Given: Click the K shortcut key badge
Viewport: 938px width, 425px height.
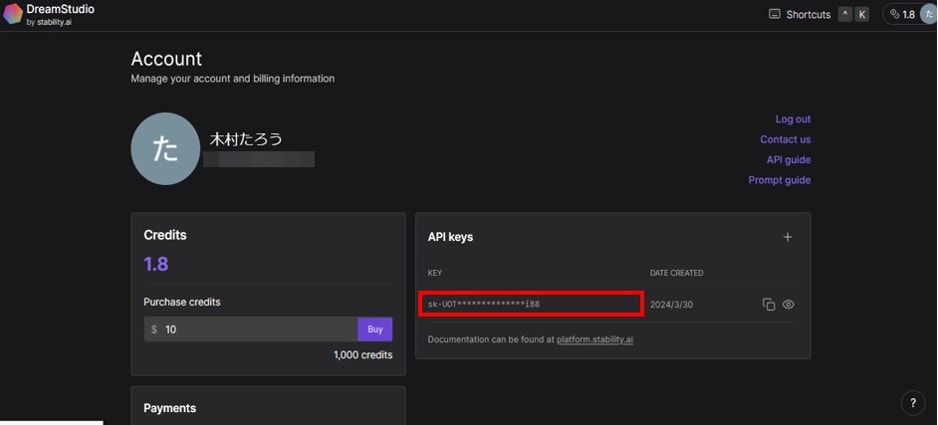Looking at the screenshot, I should (x=861, y=14).
